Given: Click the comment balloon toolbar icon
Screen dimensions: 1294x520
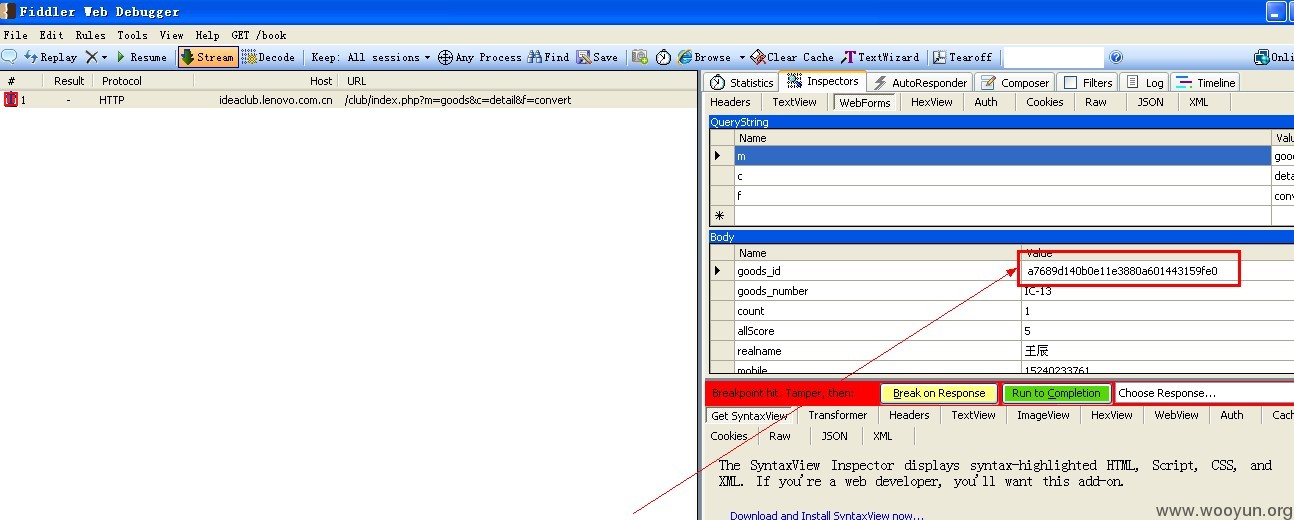Looking at the screenshot, I should pyautogui.click(x=9, y=57).
